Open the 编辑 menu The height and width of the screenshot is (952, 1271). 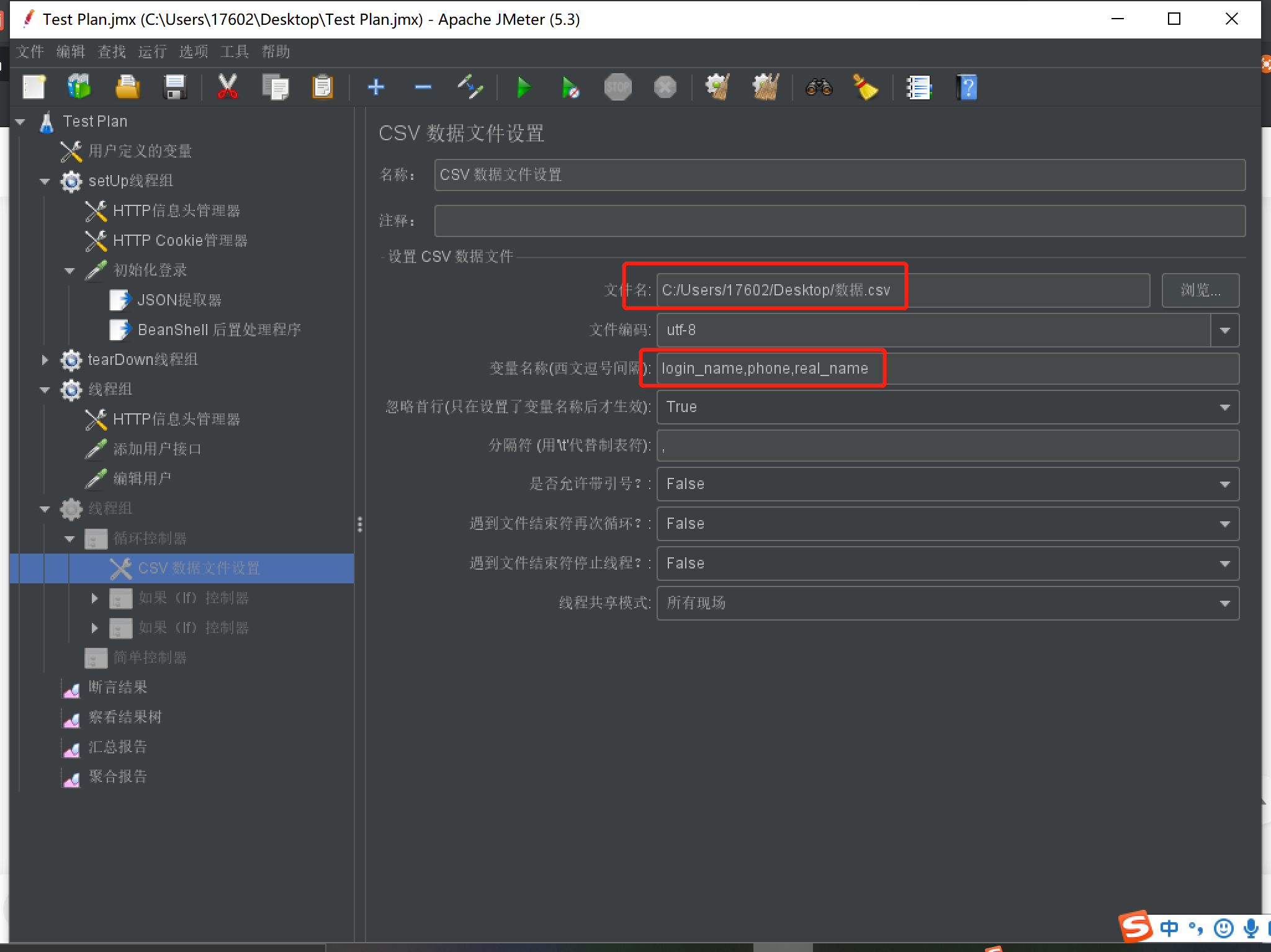(x=71, y=52)
